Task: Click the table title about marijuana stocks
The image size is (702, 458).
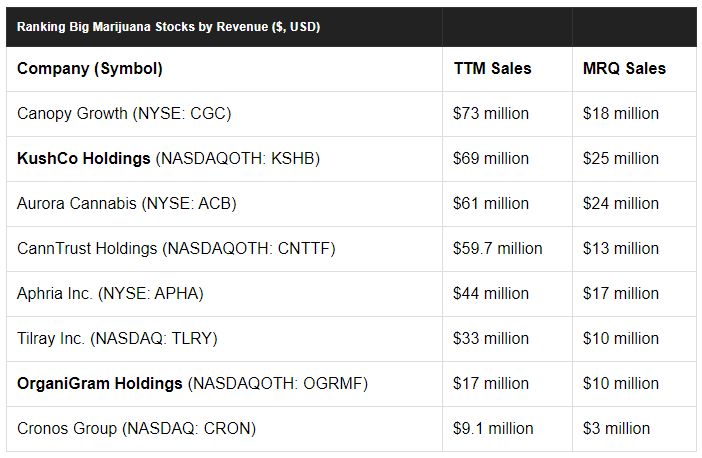Action: [168, 26]
